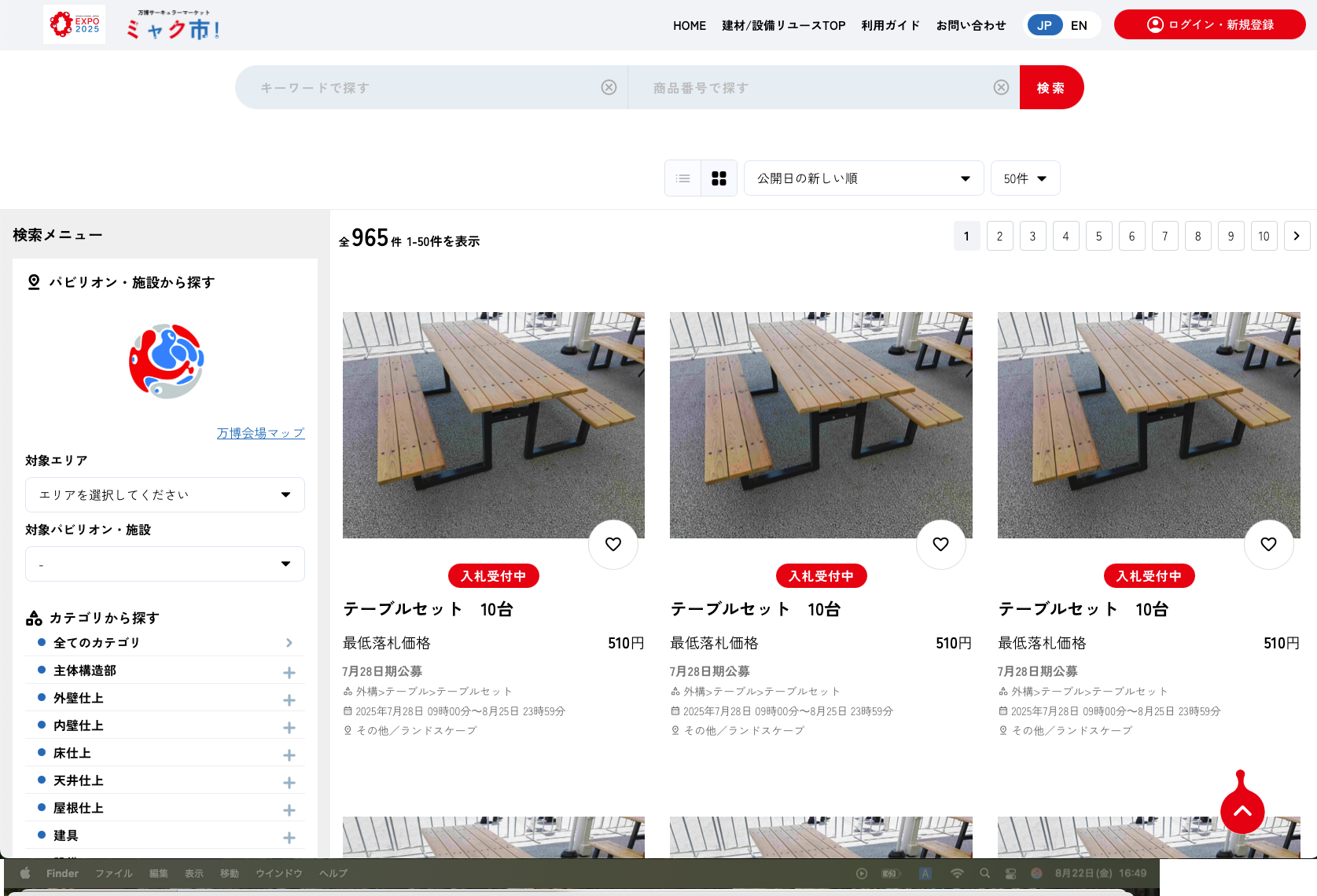Open the ファイル menu in menu bar

pos(113,872)
